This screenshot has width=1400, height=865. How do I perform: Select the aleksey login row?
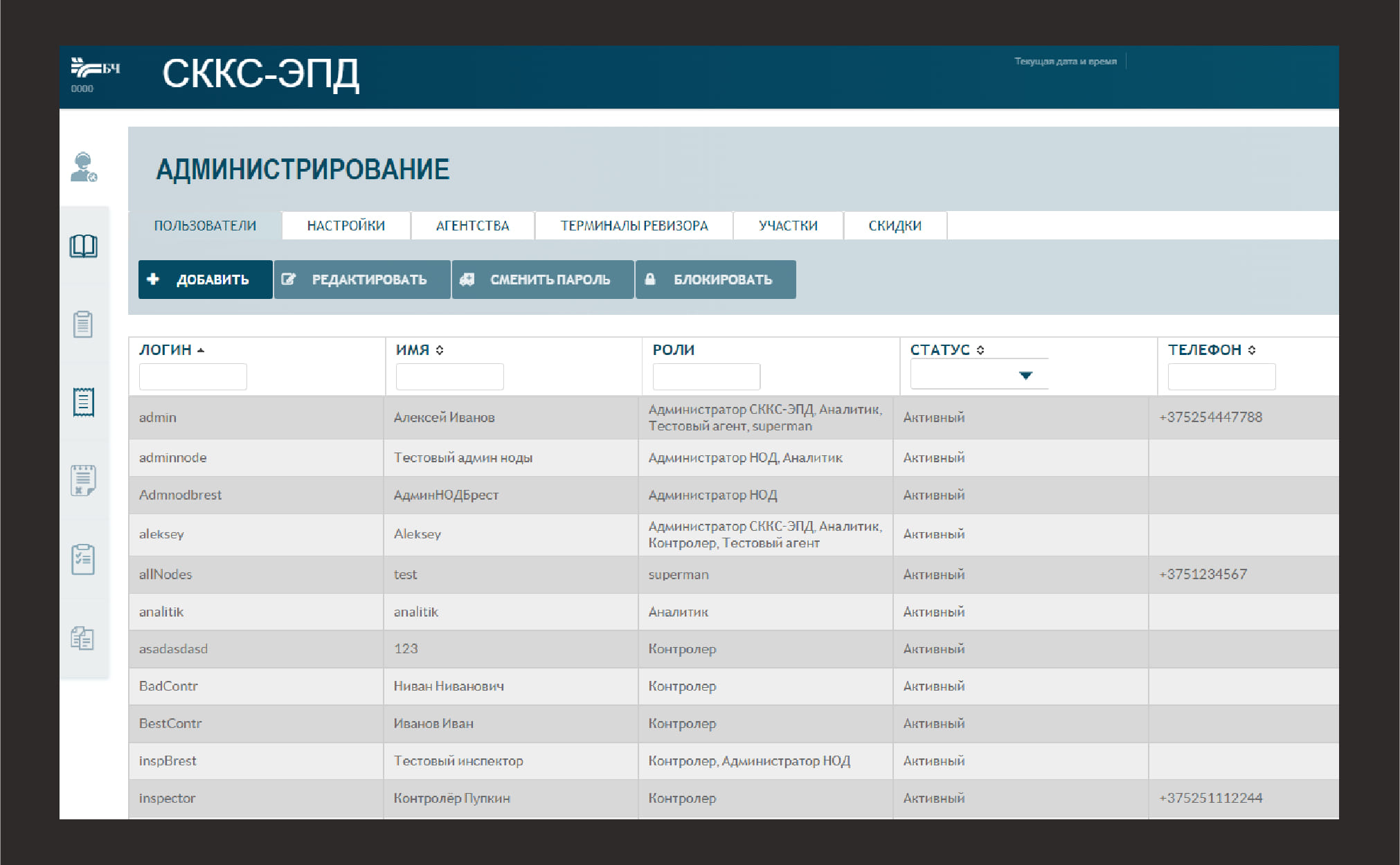pos(734,534)
